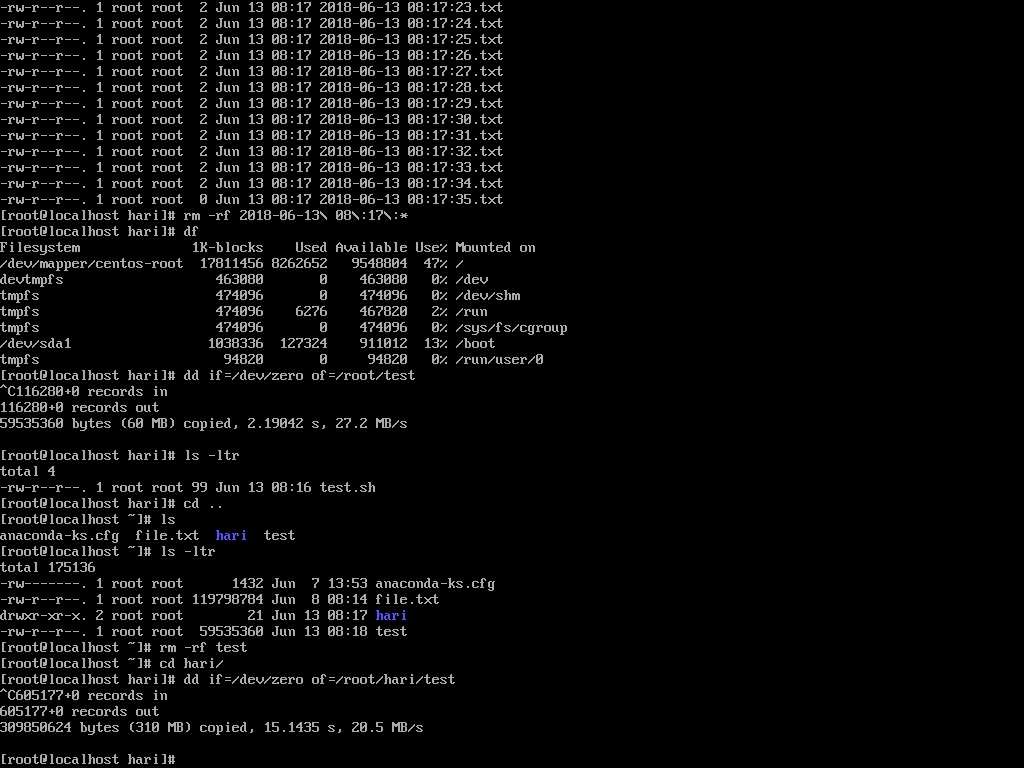Click the Available column header in the df table
Image resolution: width=1024 pixels, height=768 pixels.
(x=371, y=248)
